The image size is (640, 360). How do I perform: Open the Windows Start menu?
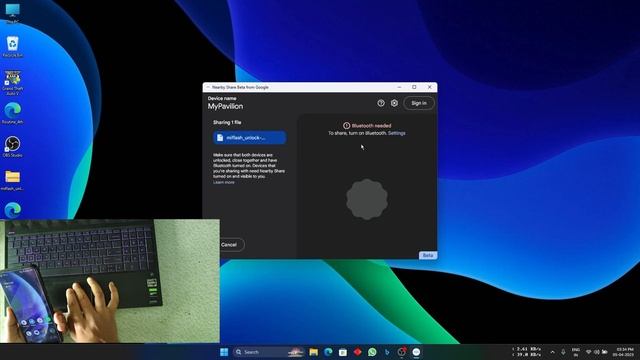coord(224,352)
